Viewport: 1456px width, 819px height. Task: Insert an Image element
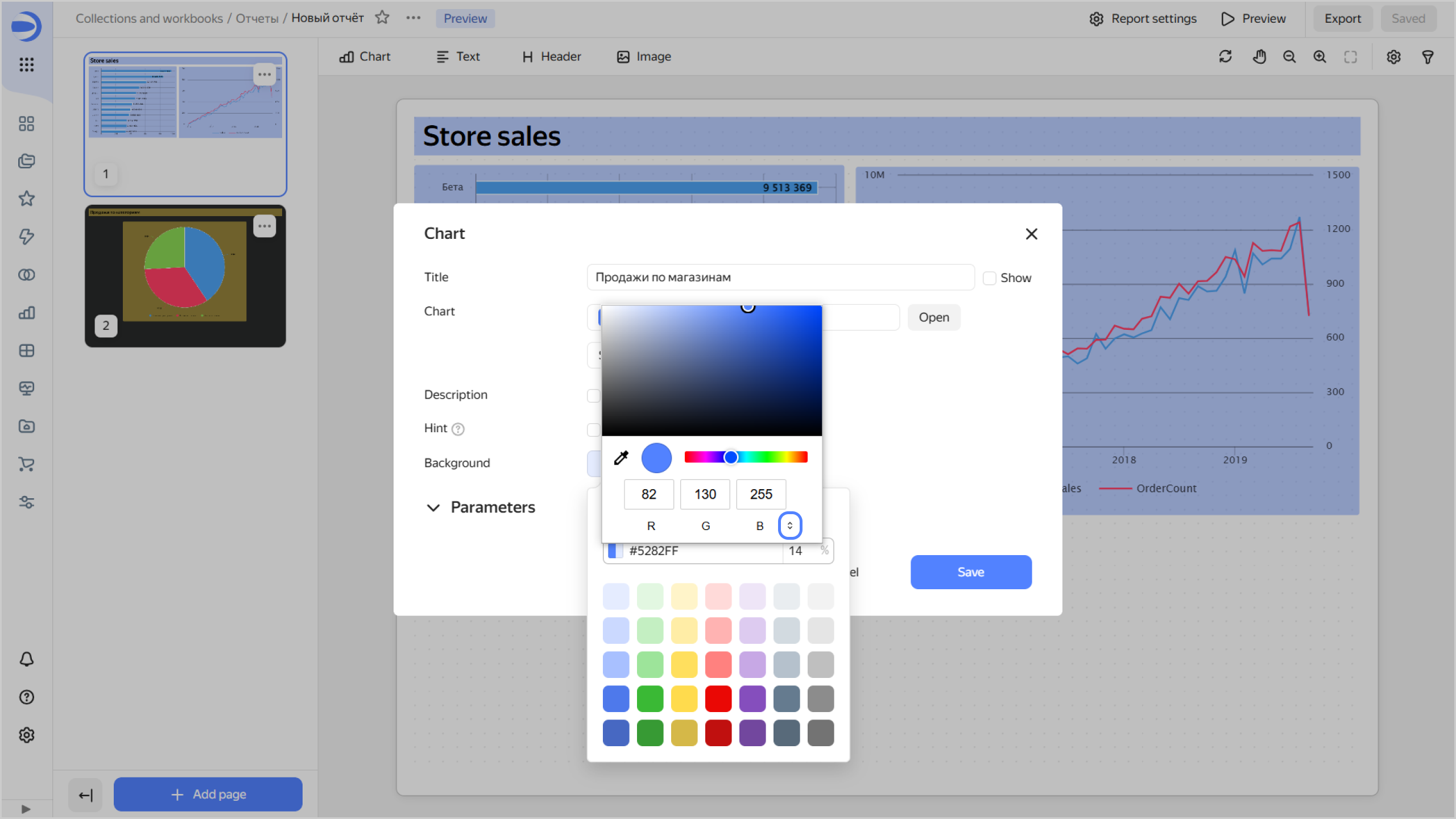(643, 56)
